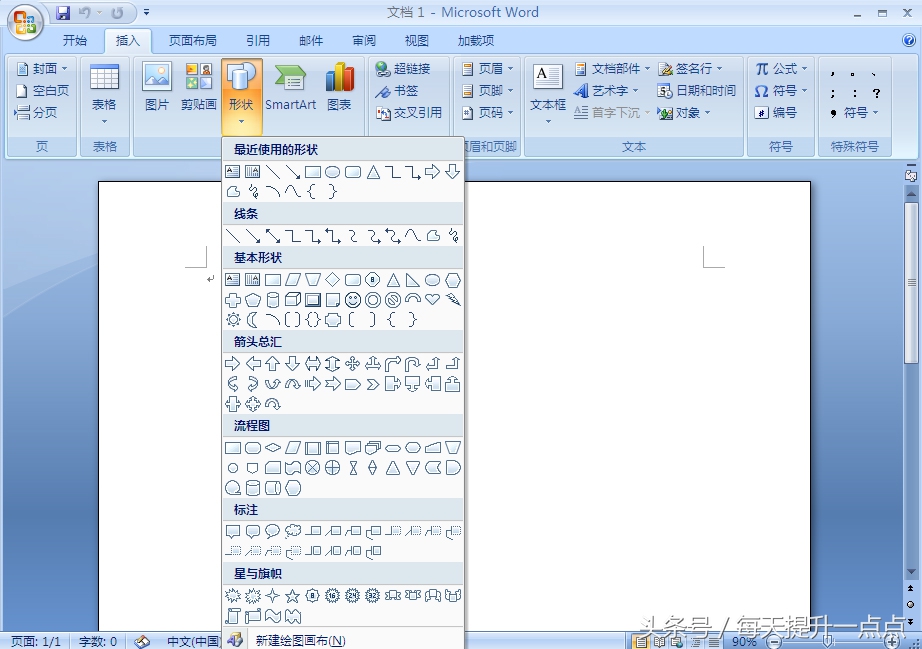
Task: Insert a Bookmark (书签)
Action: coord(397,91)
